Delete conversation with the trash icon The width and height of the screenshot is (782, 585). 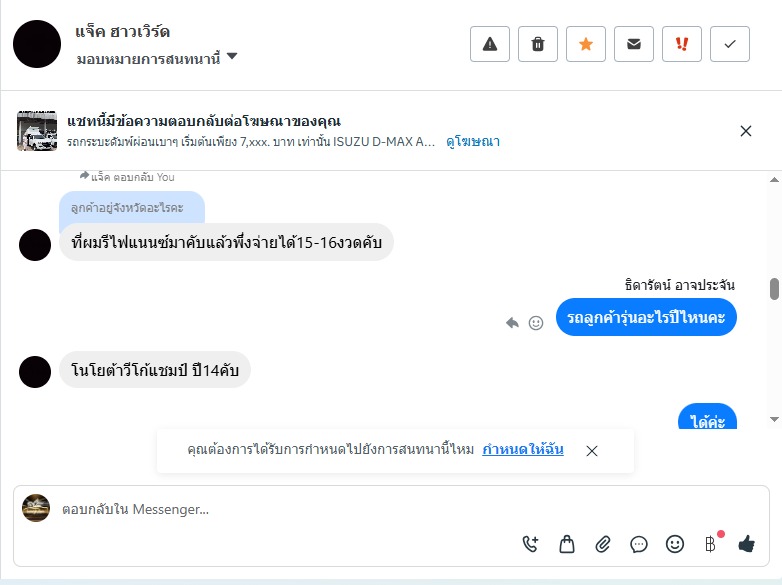click(538, 44)
